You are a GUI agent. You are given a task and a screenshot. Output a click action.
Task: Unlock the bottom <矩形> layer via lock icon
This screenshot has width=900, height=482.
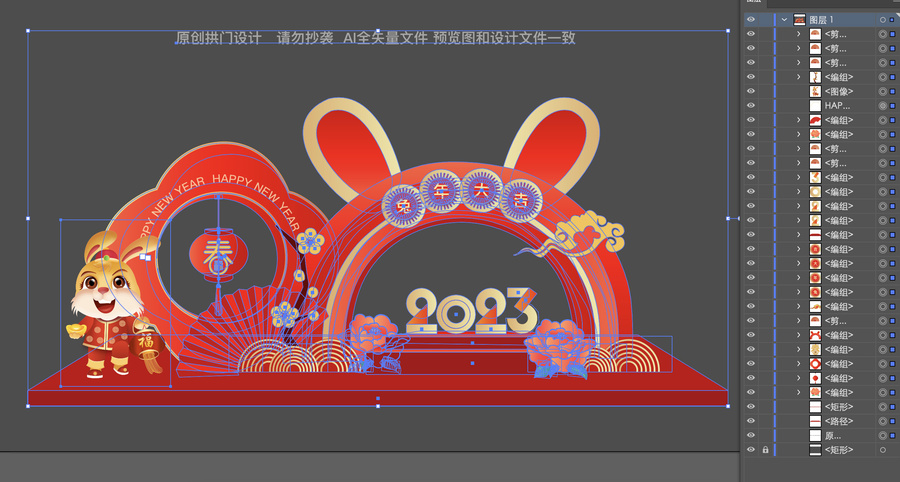pos(765,450)
